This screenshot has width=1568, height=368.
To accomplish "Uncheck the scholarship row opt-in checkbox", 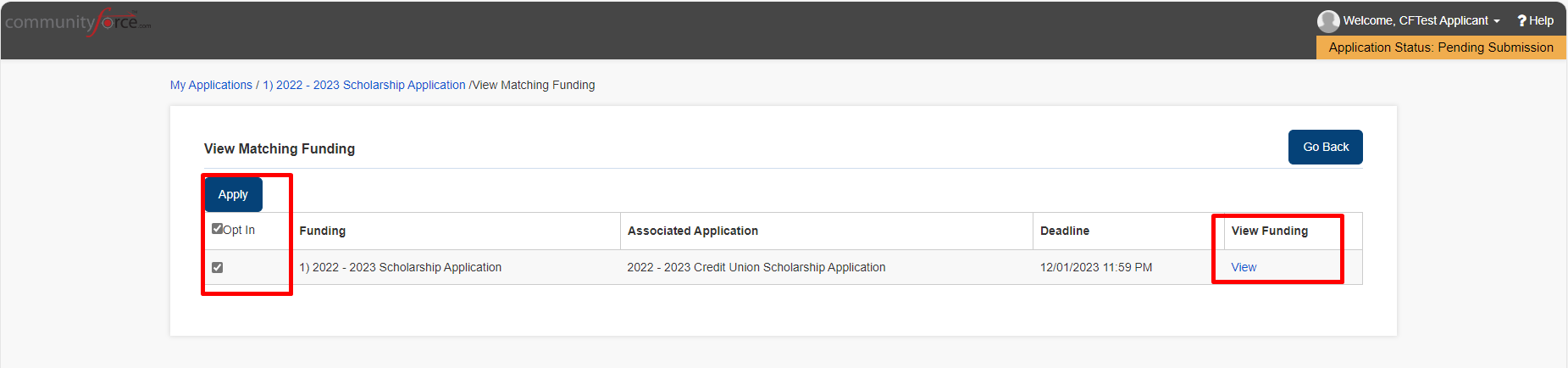I will click(217, 267).
